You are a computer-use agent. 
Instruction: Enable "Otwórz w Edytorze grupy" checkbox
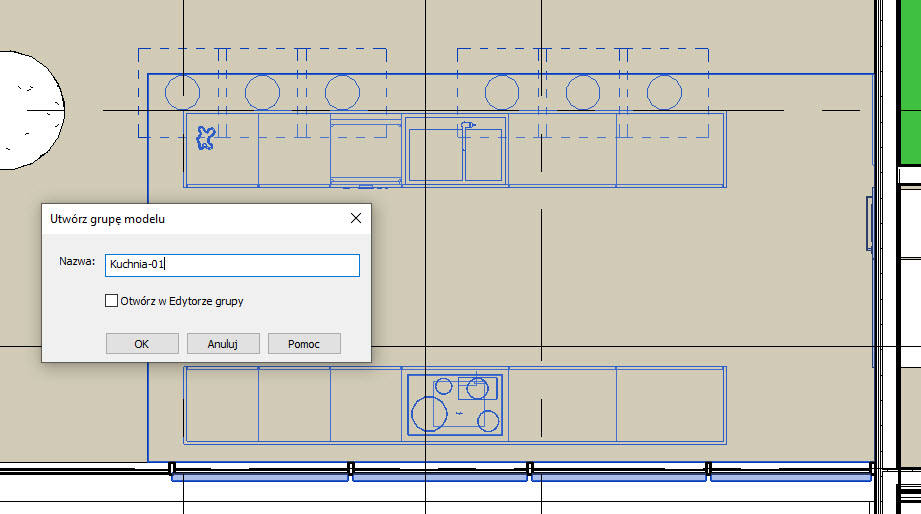(112, 300)
